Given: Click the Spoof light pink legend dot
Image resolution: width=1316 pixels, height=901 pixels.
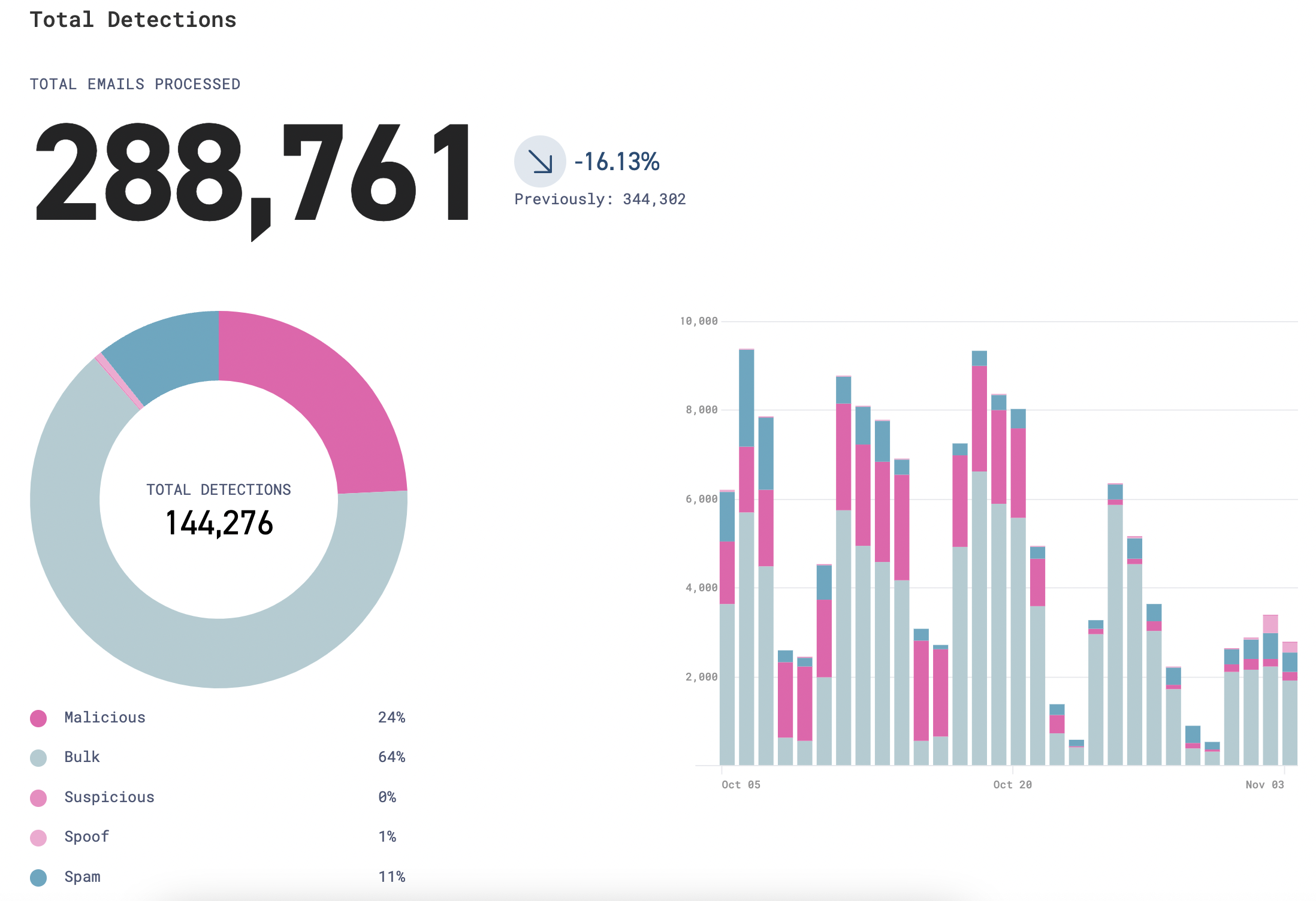Looking at the screenshot, I should (x=38, y=837).
